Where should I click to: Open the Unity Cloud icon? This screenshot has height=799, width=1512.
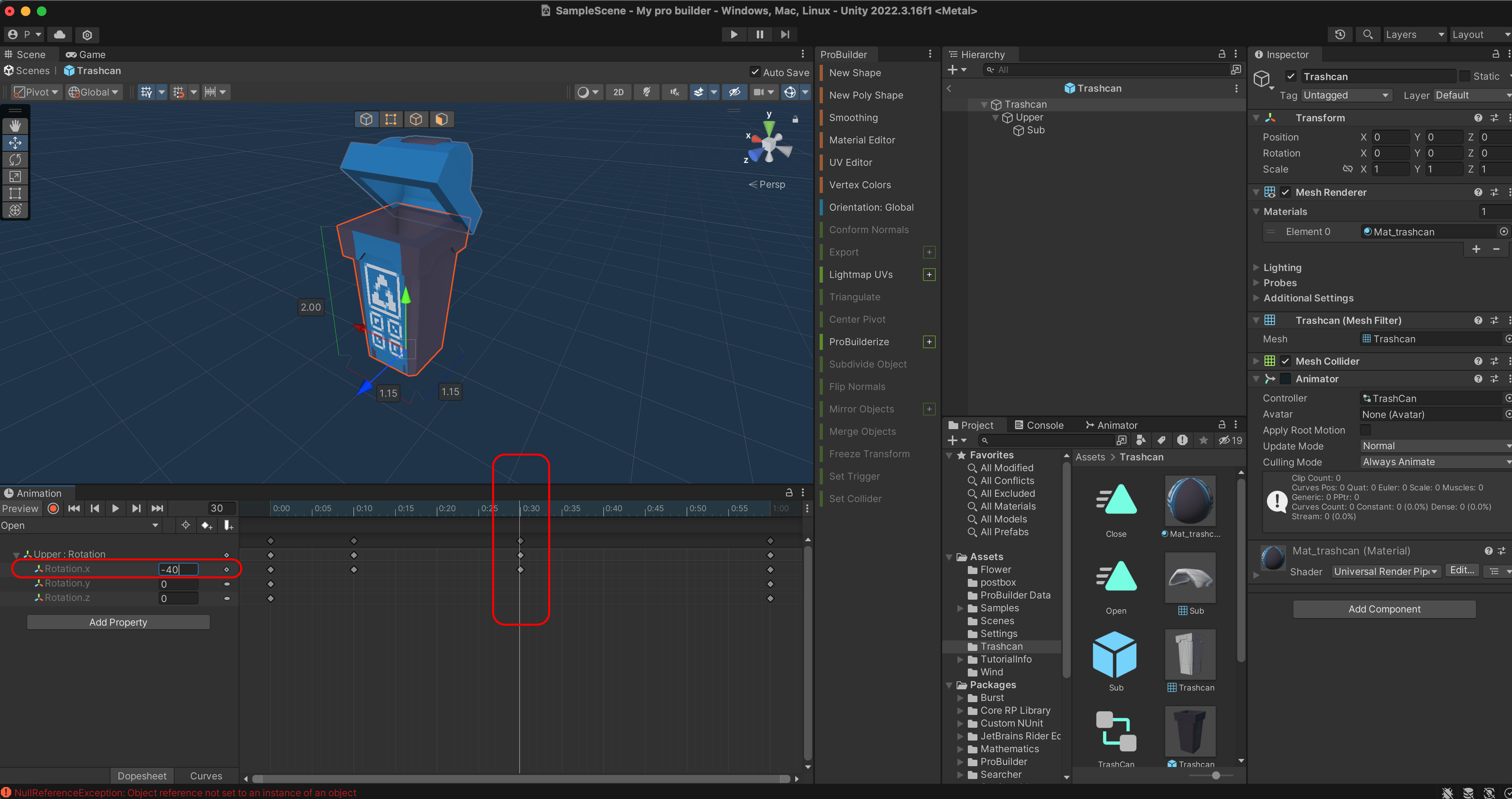tap(60, 34)
